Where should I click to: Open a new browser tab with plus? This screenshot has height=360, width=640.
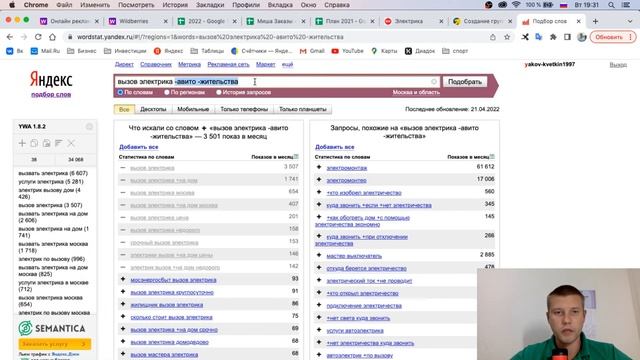click(595, 21)
